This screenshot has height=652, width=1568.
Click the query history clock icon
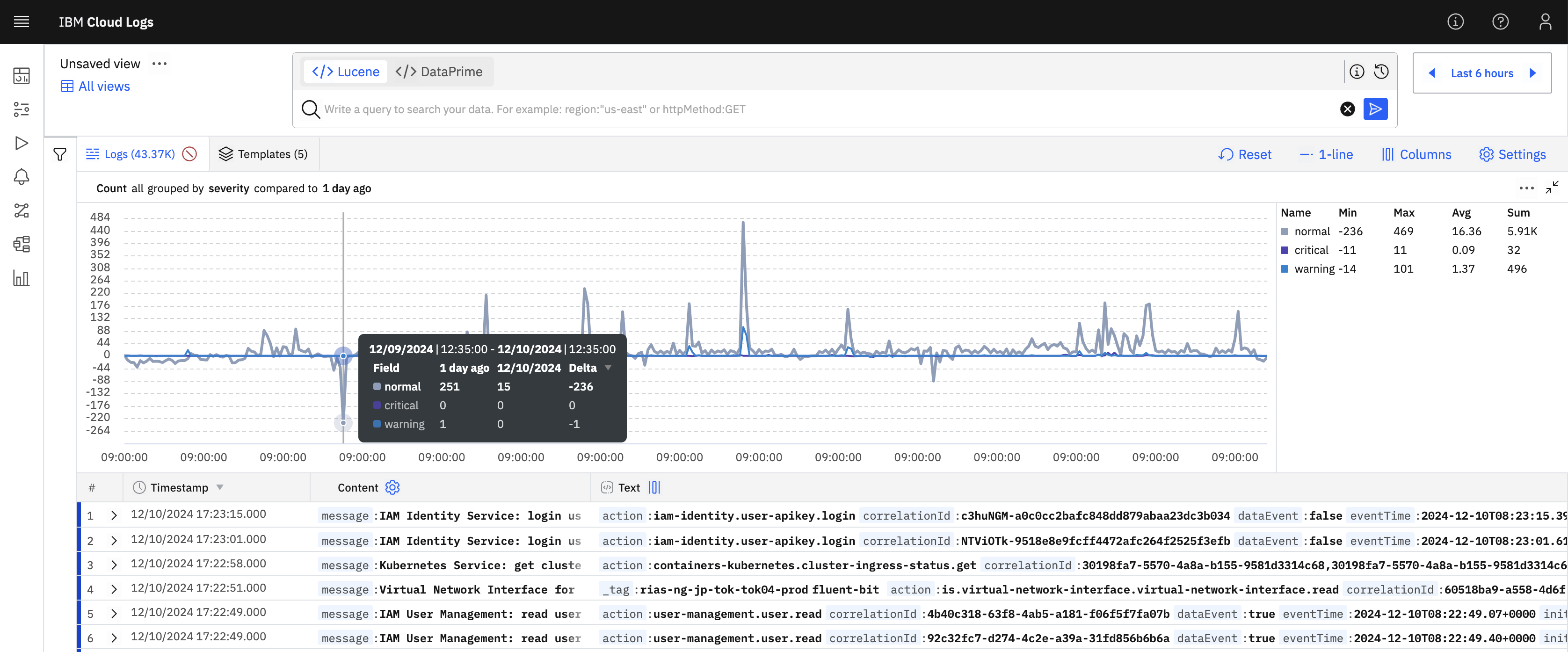point(1381,72)
